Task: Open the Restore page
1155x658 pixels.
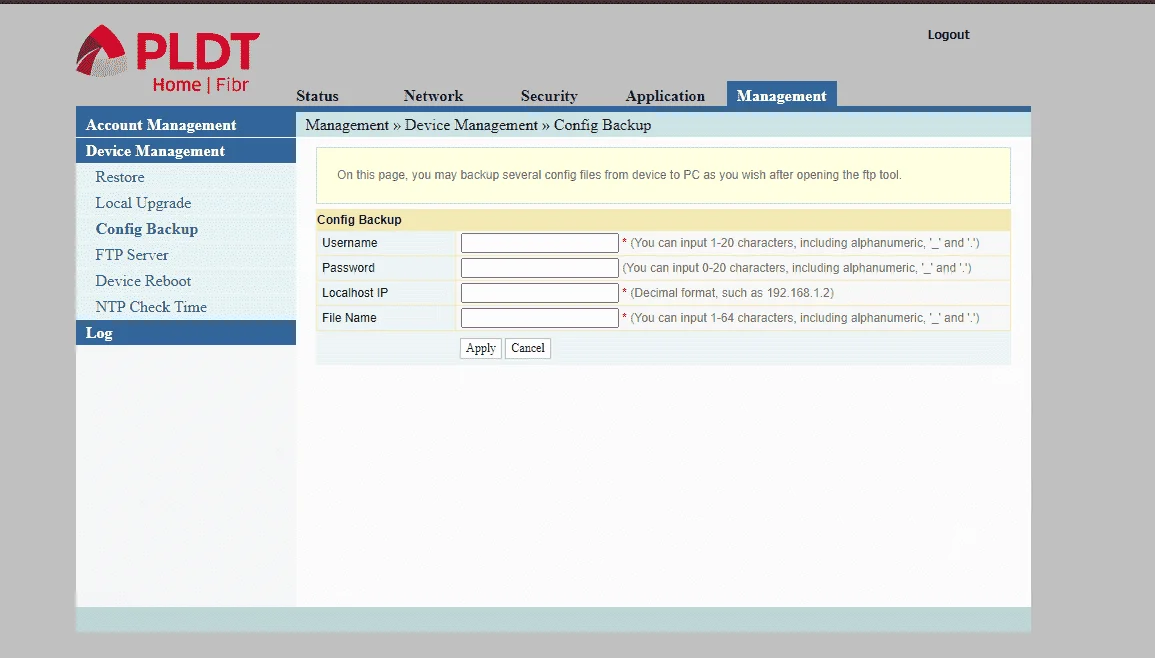Action: [x=120, y=177]
